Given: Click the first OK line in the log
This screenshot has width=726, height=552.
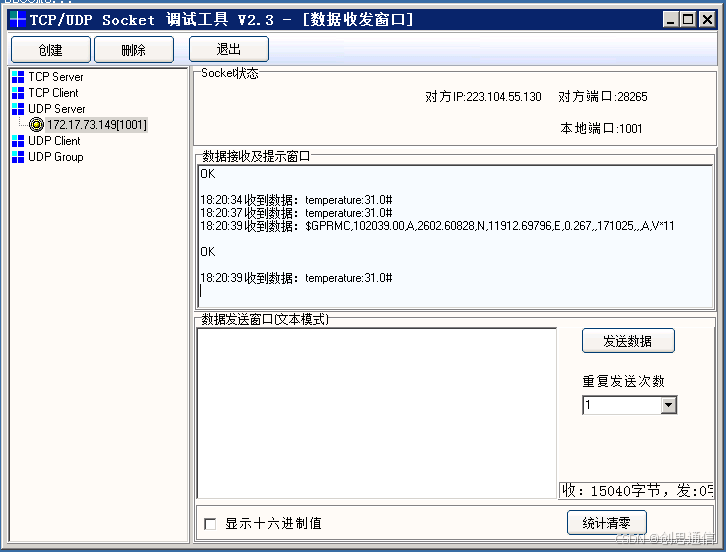Looking at the screenshot, I should (x=208, y=174).
